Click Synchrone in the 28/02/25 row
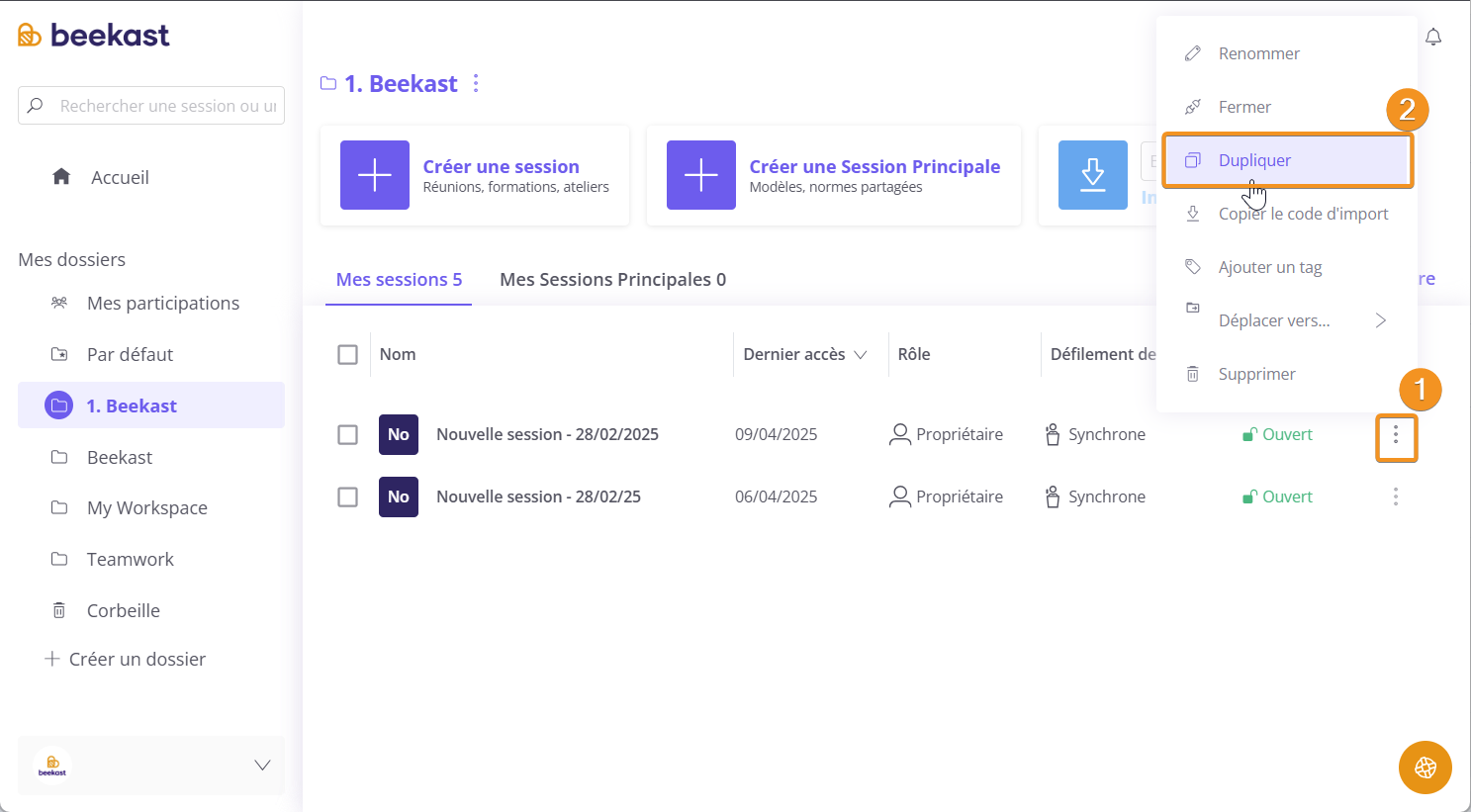Viewport: 1471px width, 812px height. coord(1096,496)
